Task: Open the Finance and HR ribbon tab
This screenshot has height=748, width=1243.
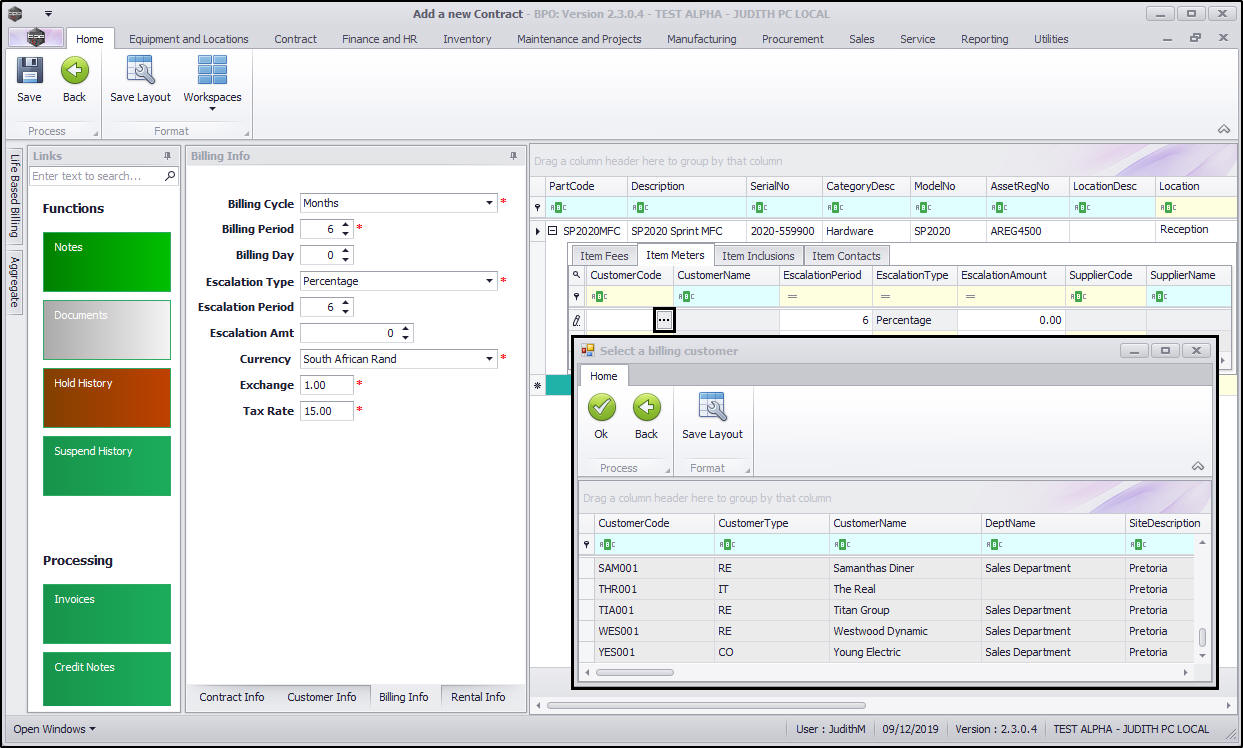Action: point(379,39)
